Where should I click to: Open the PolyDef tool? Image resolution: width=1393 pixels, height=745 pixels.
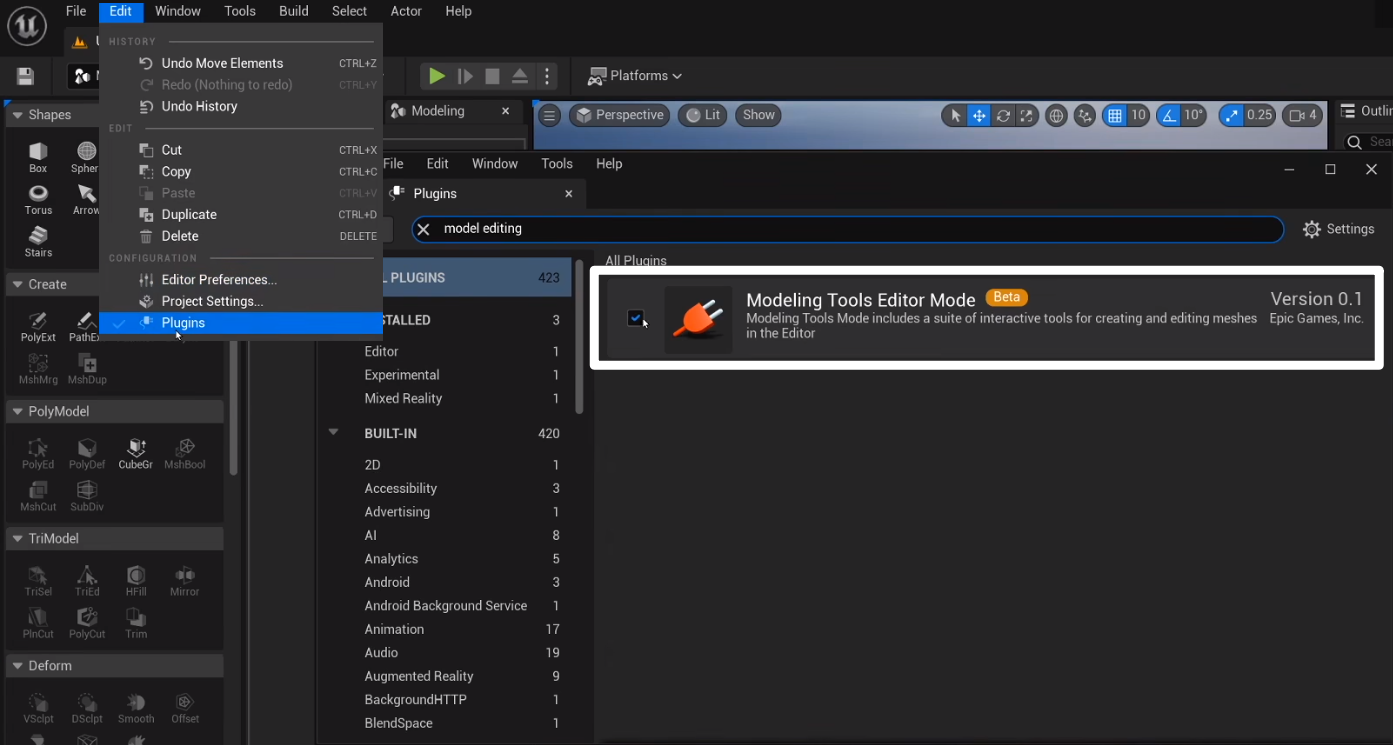coord(87,453)
